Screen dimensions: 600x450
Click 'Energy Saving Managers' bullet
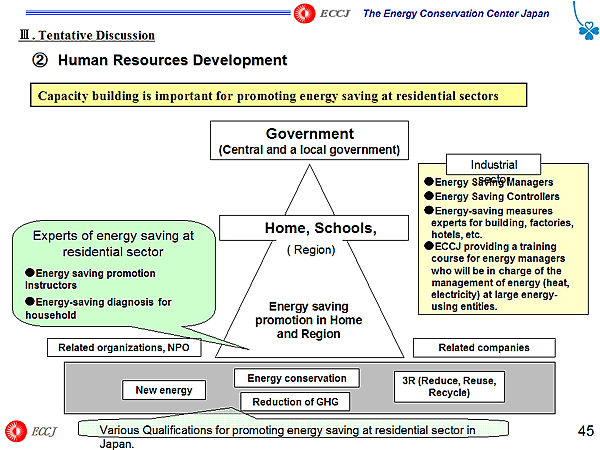(489, 182)
